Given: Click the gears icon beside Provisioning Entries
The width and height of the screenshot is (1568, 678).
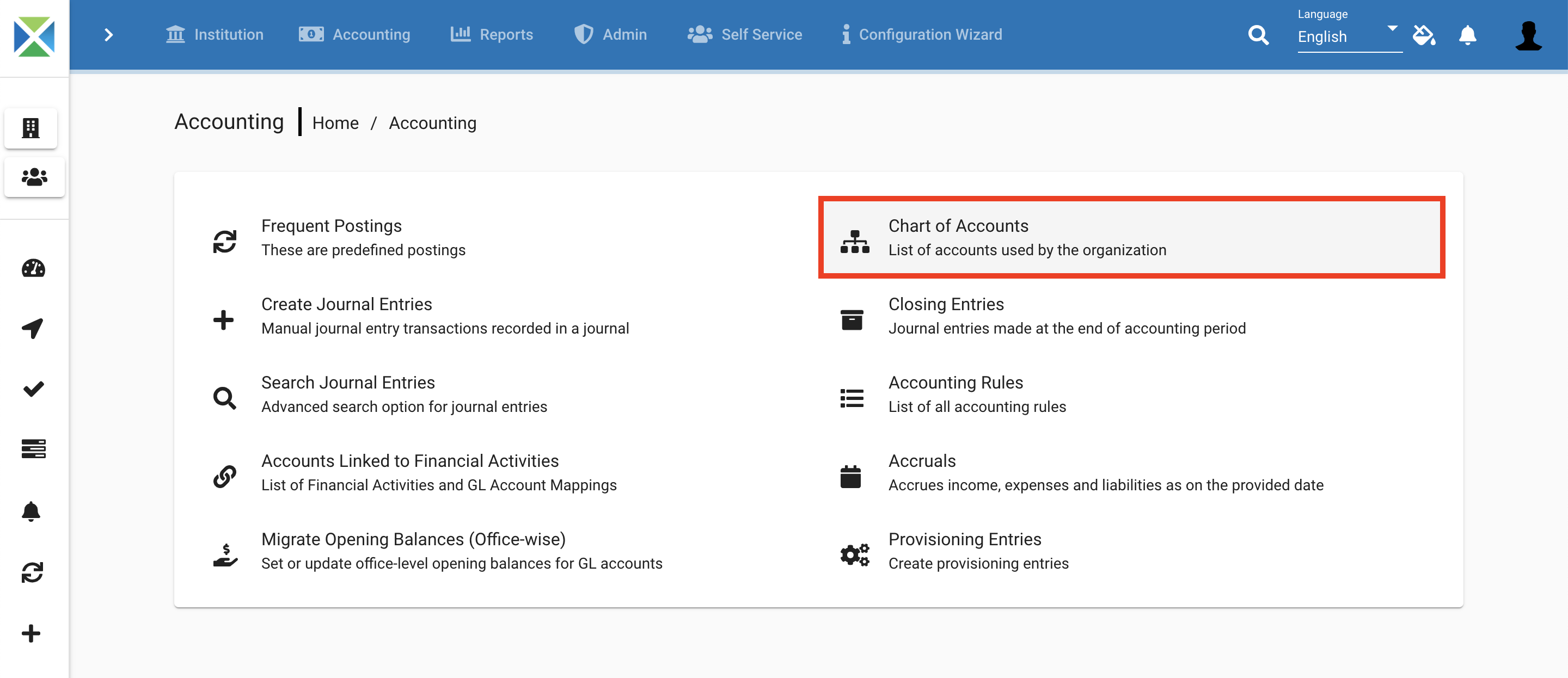Looking at the screenshot, I should 855,555.
